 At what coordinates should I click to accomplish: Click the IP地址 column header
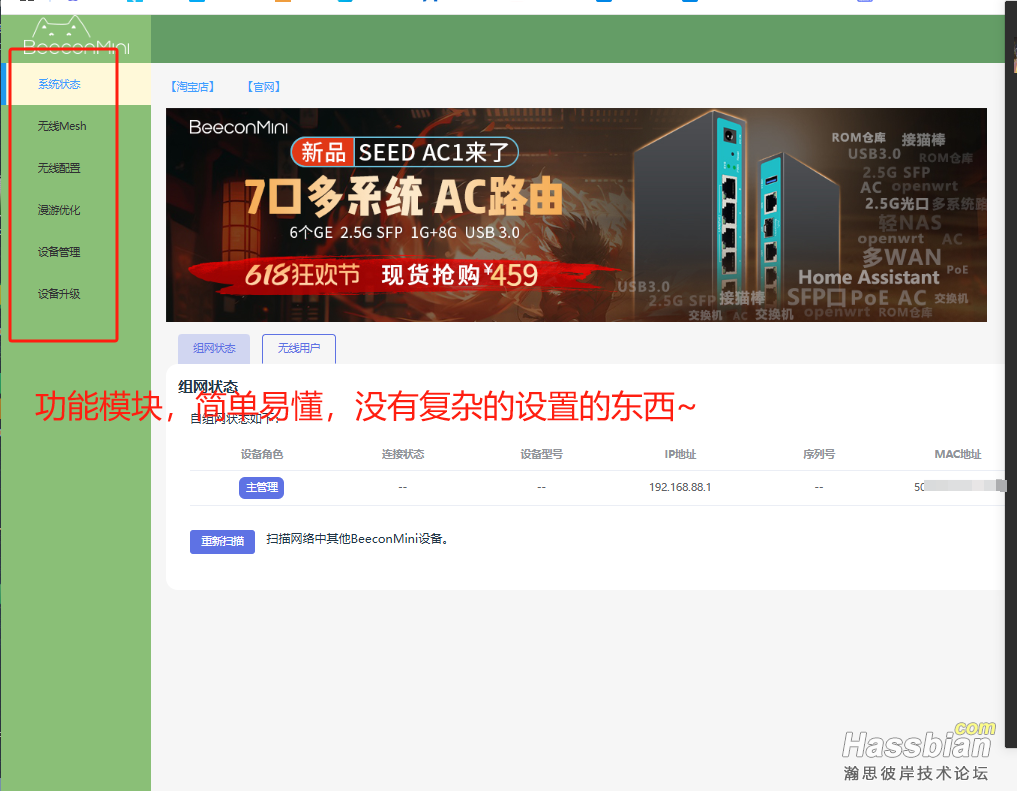coord(680,455)
